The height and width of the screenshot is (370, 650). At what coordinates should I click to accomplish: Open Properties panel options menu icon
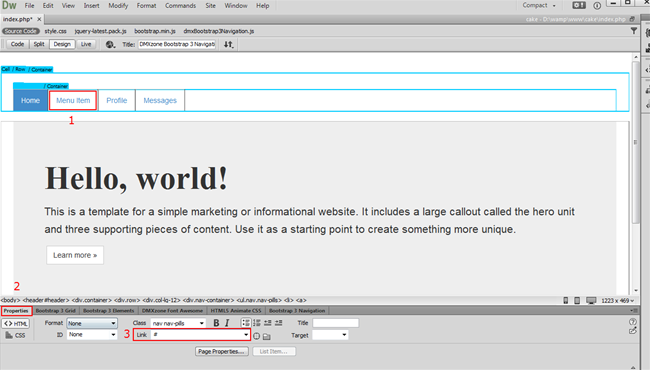point(634,310)
